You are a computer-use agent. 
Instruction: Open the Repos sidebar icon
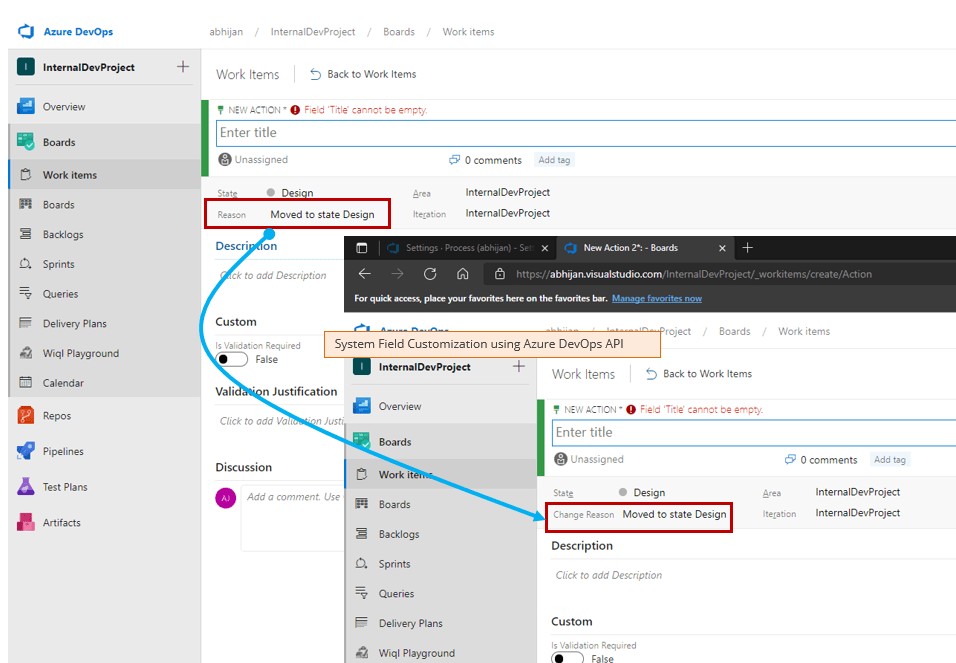26,416
